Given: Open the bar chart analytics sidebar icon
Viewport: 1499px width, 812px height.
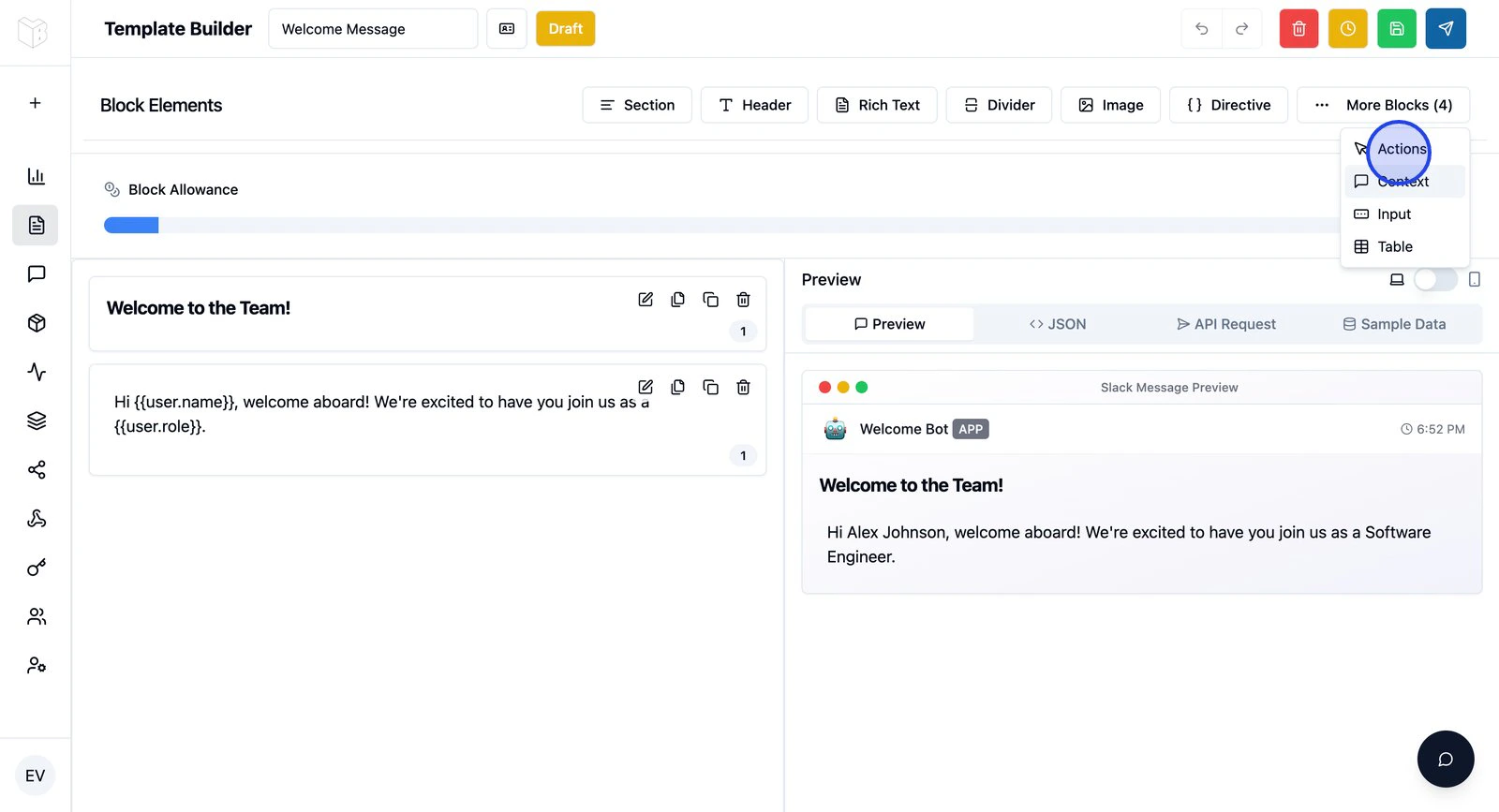Looking at the screenshot, I should coord(37,176).
